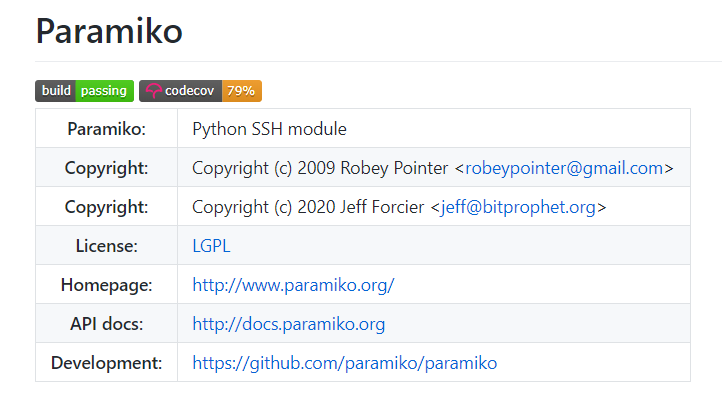Email robeypointer@gmail.com via the link
The image size is (722, 405).
coord(564,168)
